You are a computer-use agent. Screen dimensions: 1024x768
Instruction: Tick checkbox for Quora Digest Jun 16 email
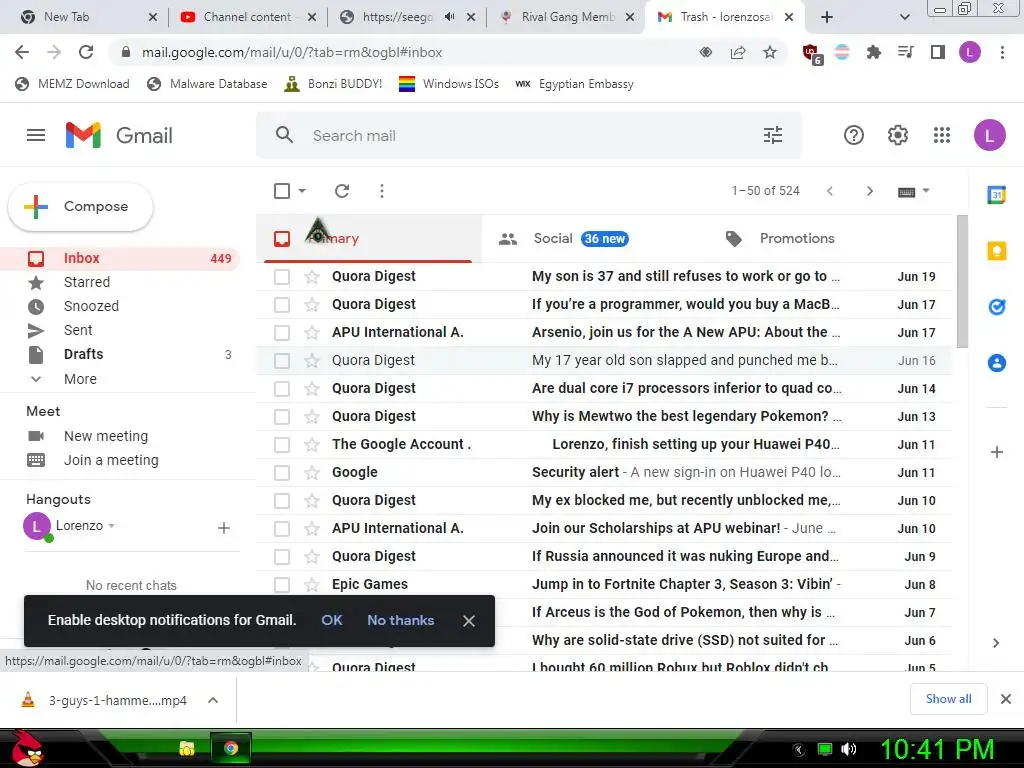282,361
